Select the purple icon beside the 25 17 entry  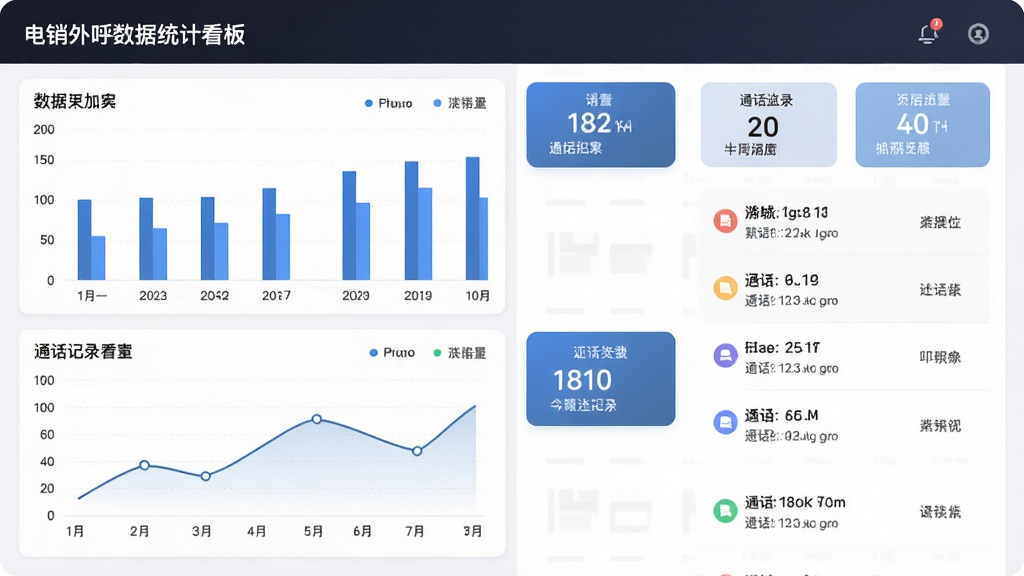pos(725,356)
